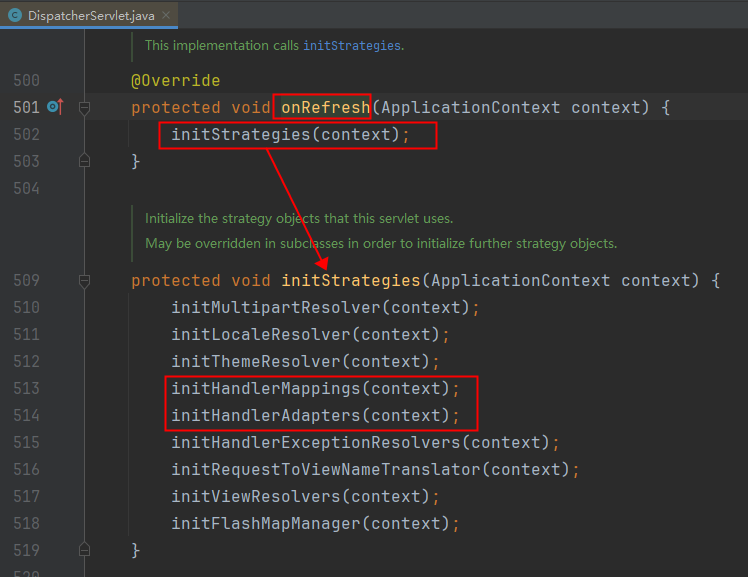Click the override gutter icon at line 501

point(55,107)
